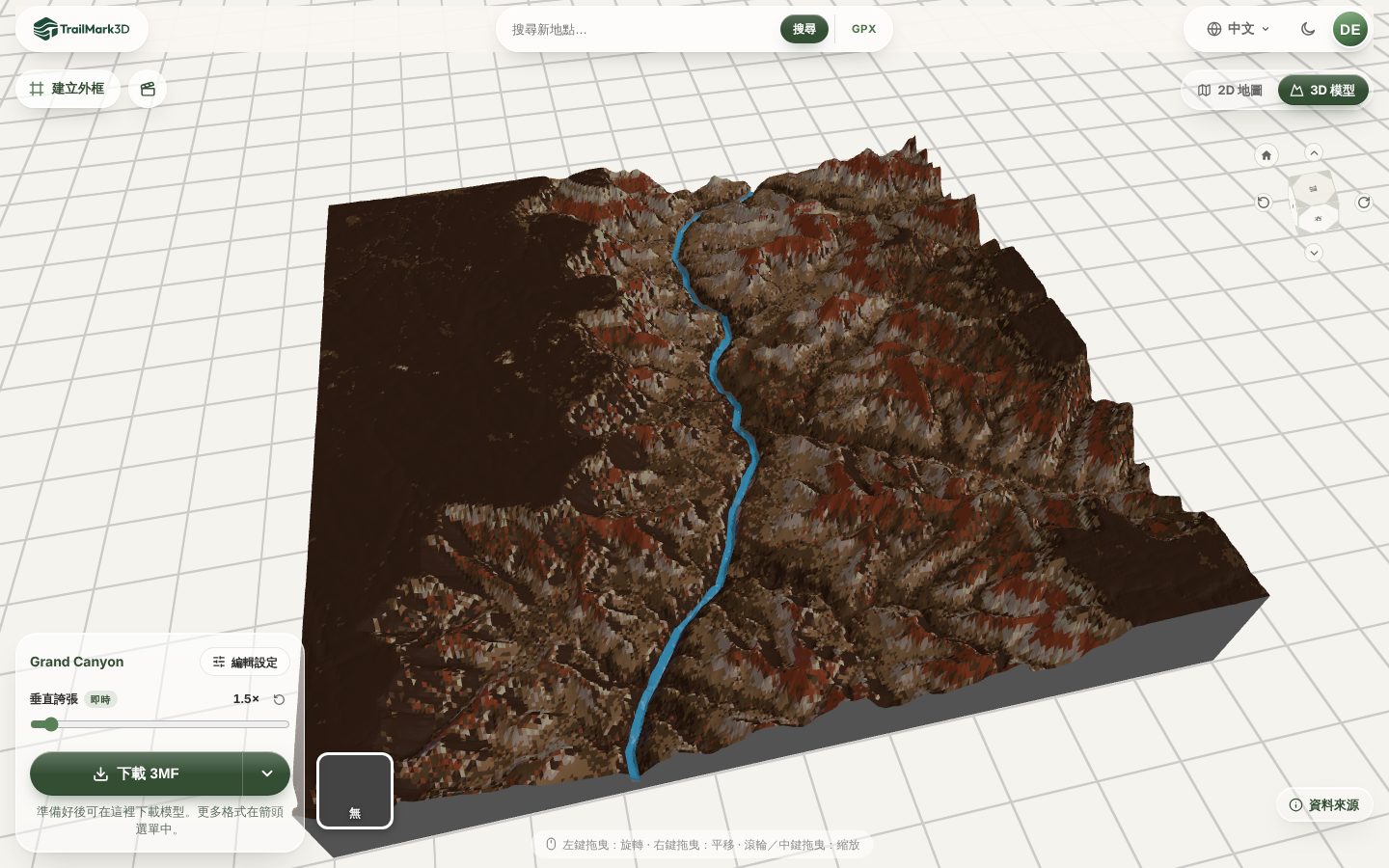
Task: Tilt the view down with the down chevron
Action: pyautogui.click(x=1314, y=253)
